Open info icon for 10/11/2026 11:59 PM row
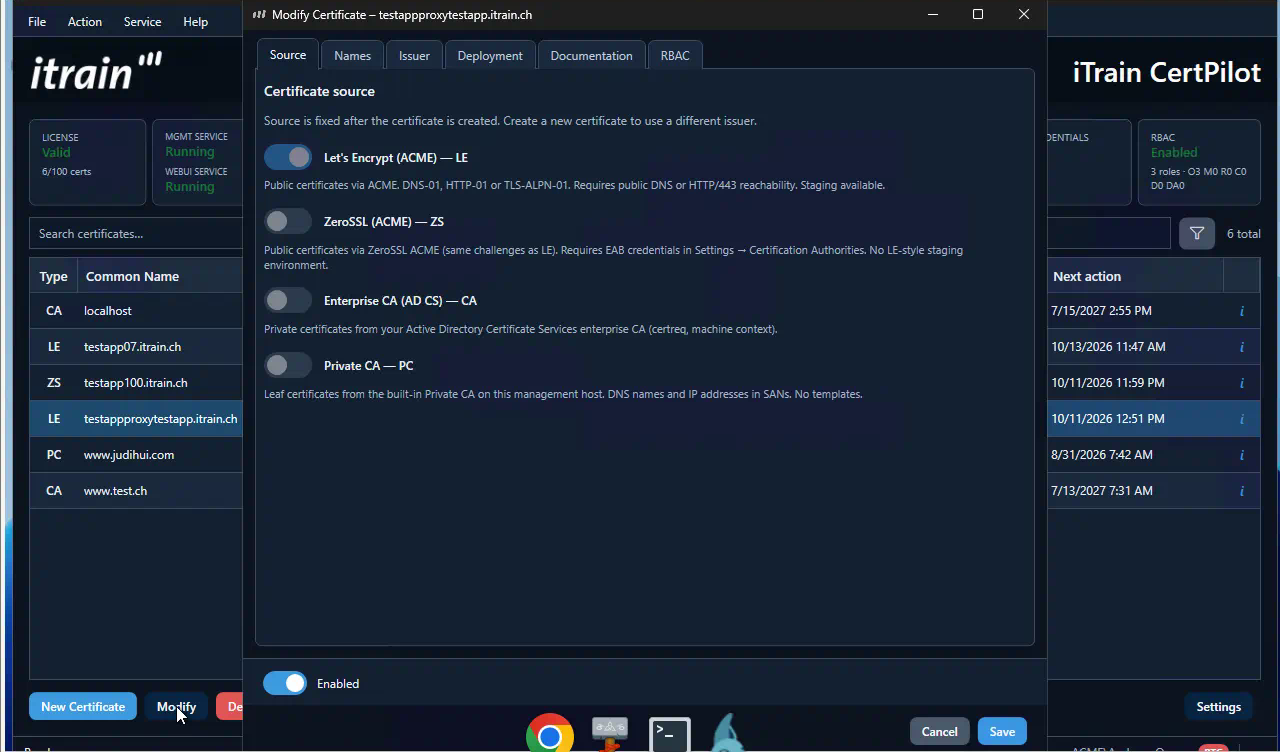 point(1242,383)
